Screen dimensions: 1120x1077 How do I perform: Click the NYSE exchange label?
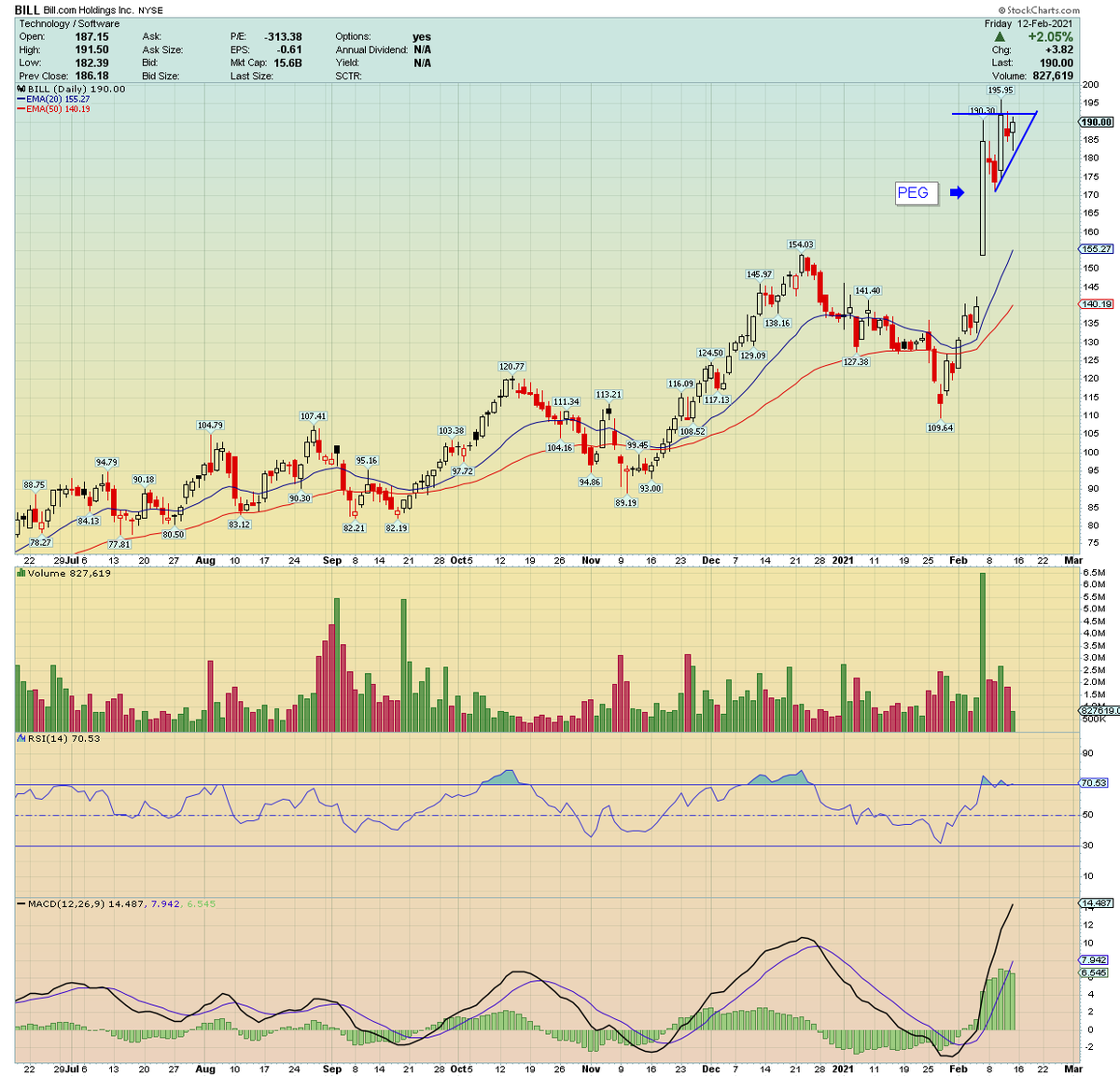tap(149, 10)
